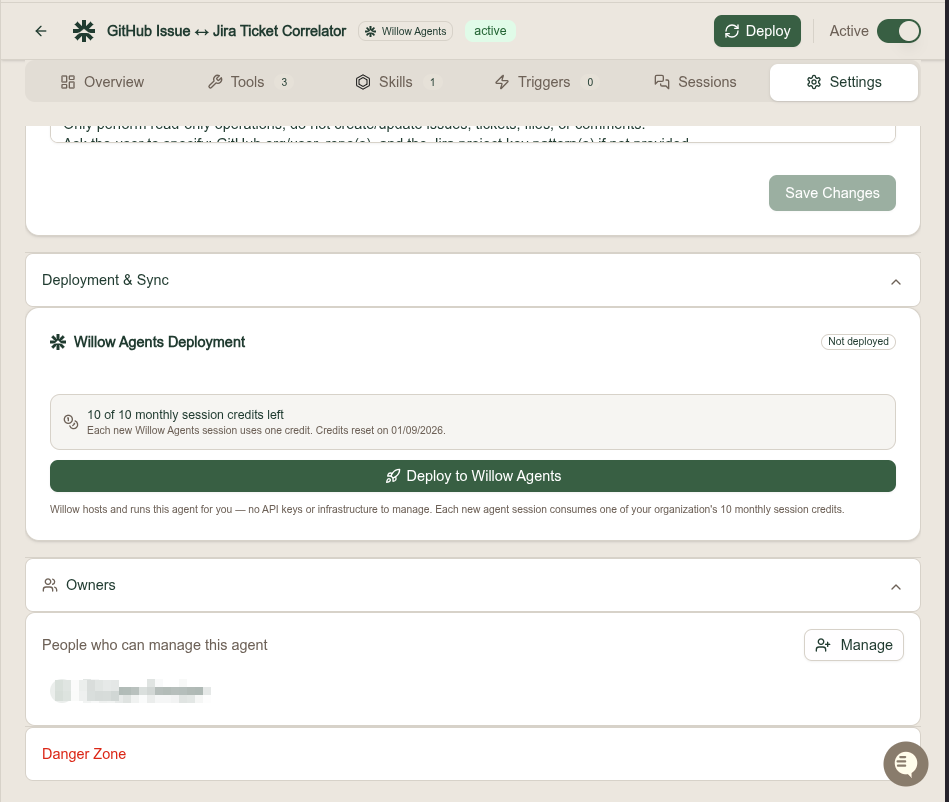Go to the Triggers tab
Image resolution: width=949 pixels, height=802 pixels.
click(545, 82)
